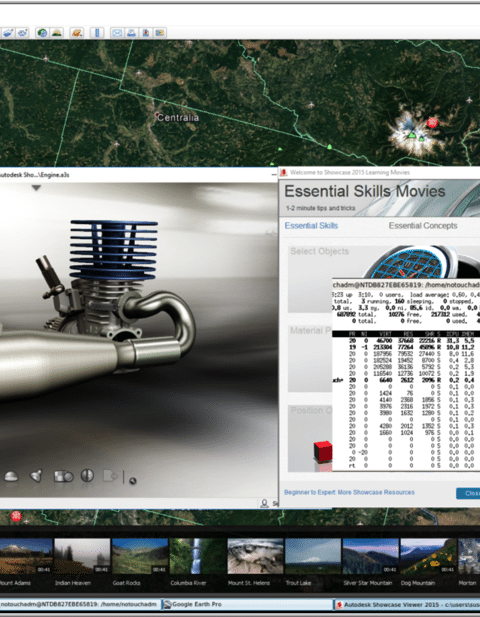This screenshot has width=480, height=617.
Task: Click the user icon in Showcase status bar
Action: pos(264,503)
